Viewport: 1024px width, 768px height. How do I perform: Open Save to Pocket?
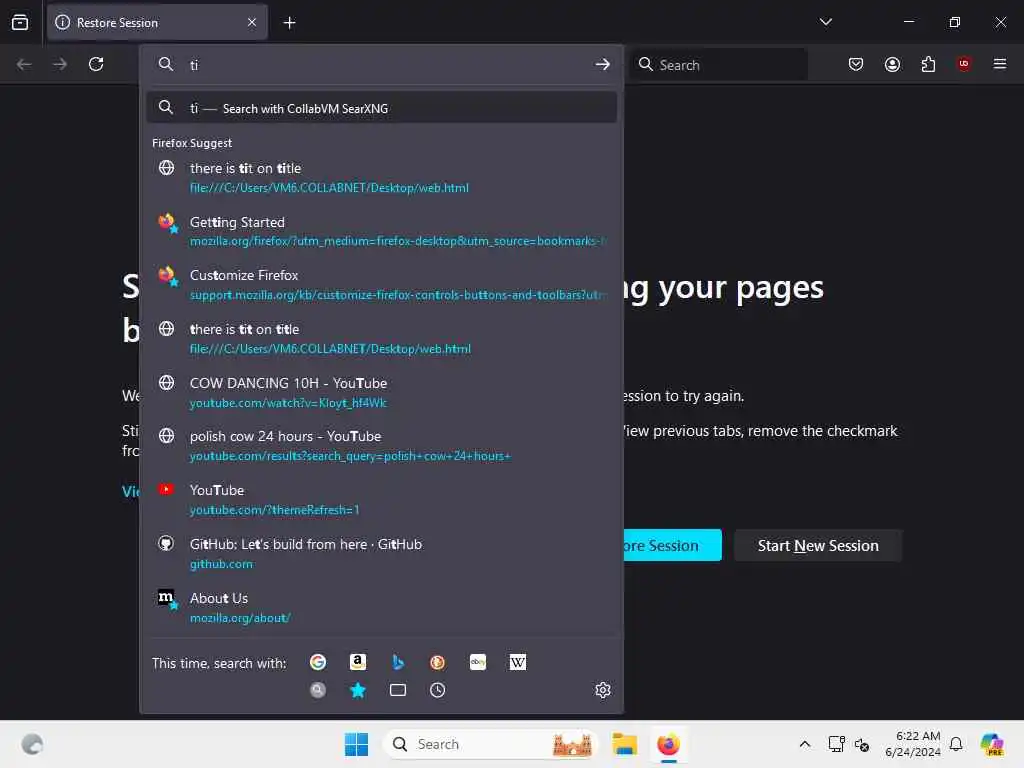click(856, 64)
